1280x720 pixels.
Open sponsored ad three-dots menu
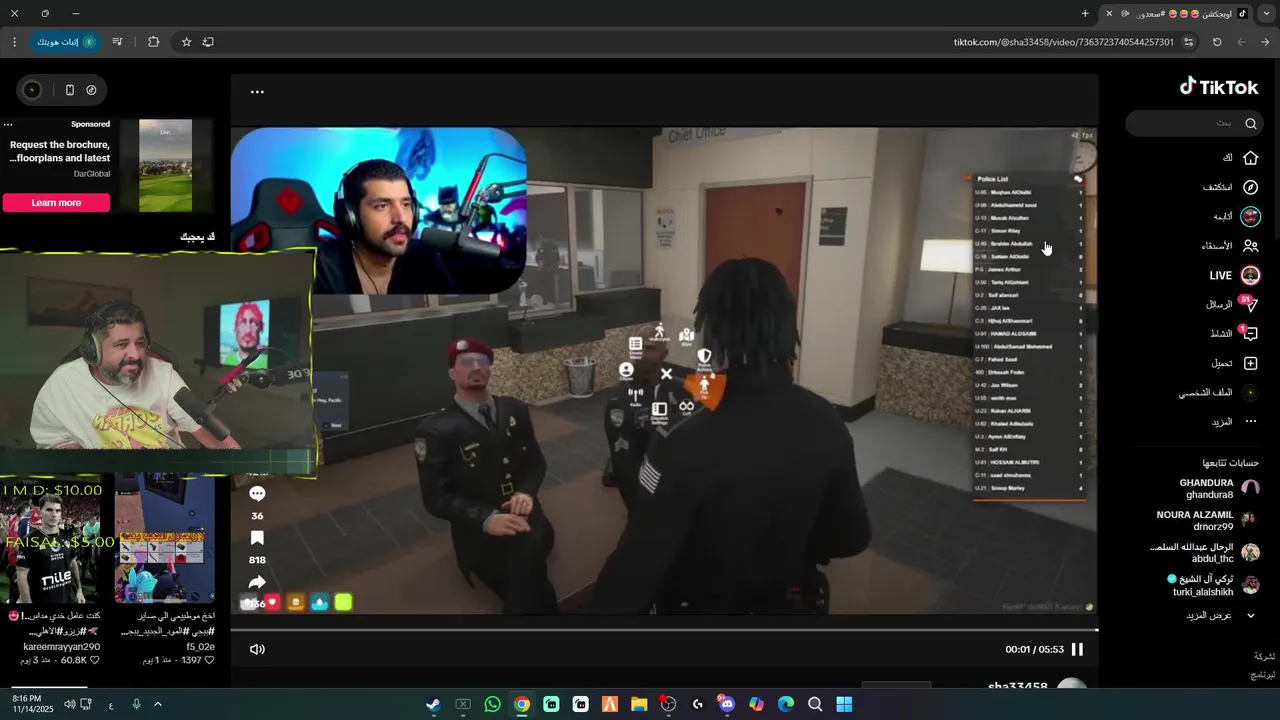pyautogui.click(x=8, y=125)
